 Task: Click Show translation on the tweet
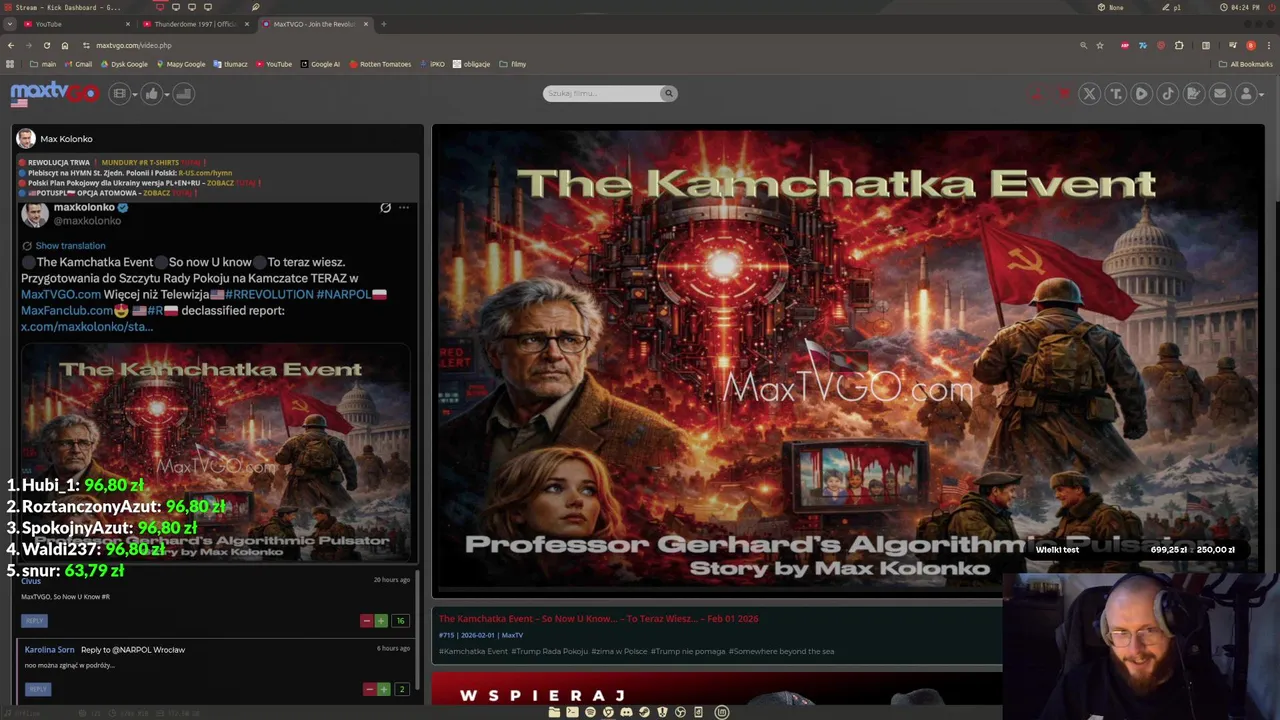pyautogui.click(x=70, y=246)
